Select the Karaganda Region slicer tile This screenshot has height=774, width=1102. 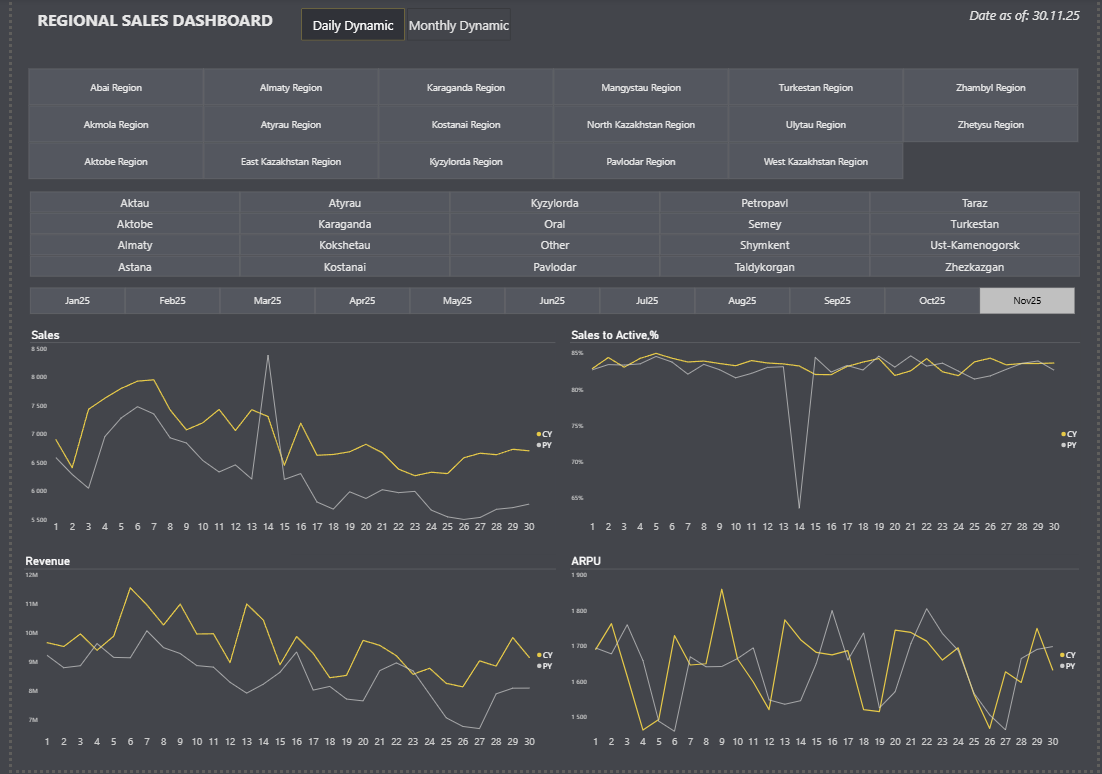(466, 88)
